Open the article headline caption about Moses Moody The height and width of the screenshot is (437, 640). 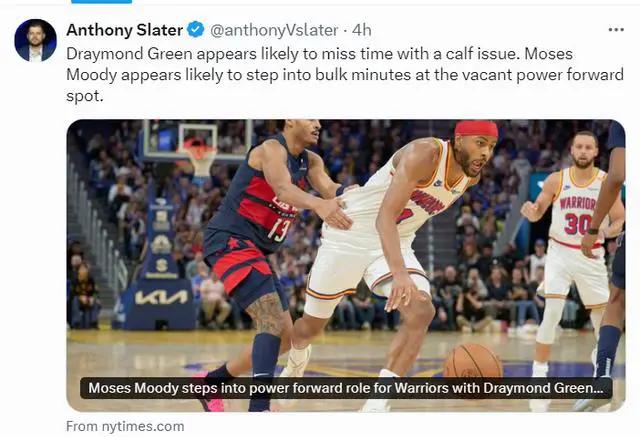(346, 388)
